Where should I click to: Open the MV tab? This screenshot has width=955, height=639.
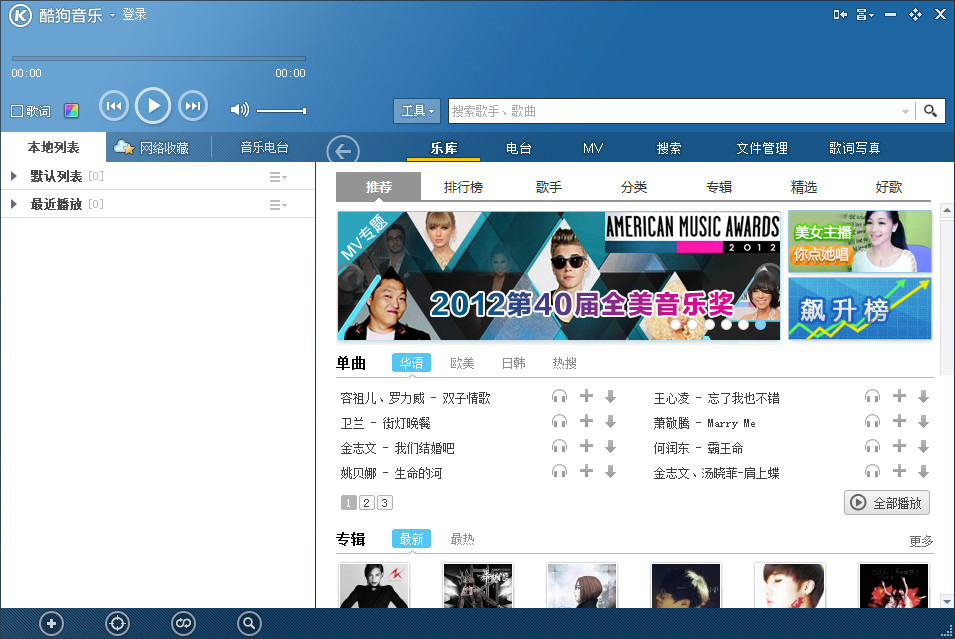(x=593, y=148)
